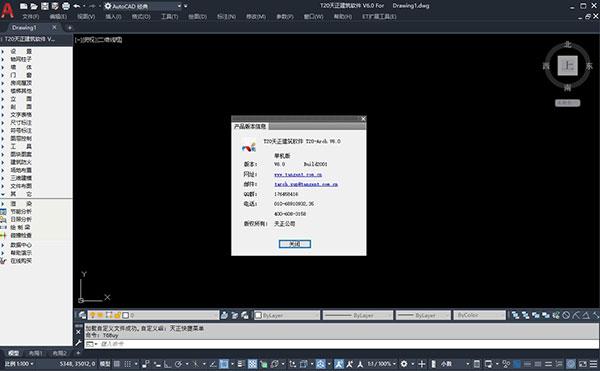This screenshot has height=371, width=600.
Task: Select the 在线购买 shopping cart item
Action: 21,261
